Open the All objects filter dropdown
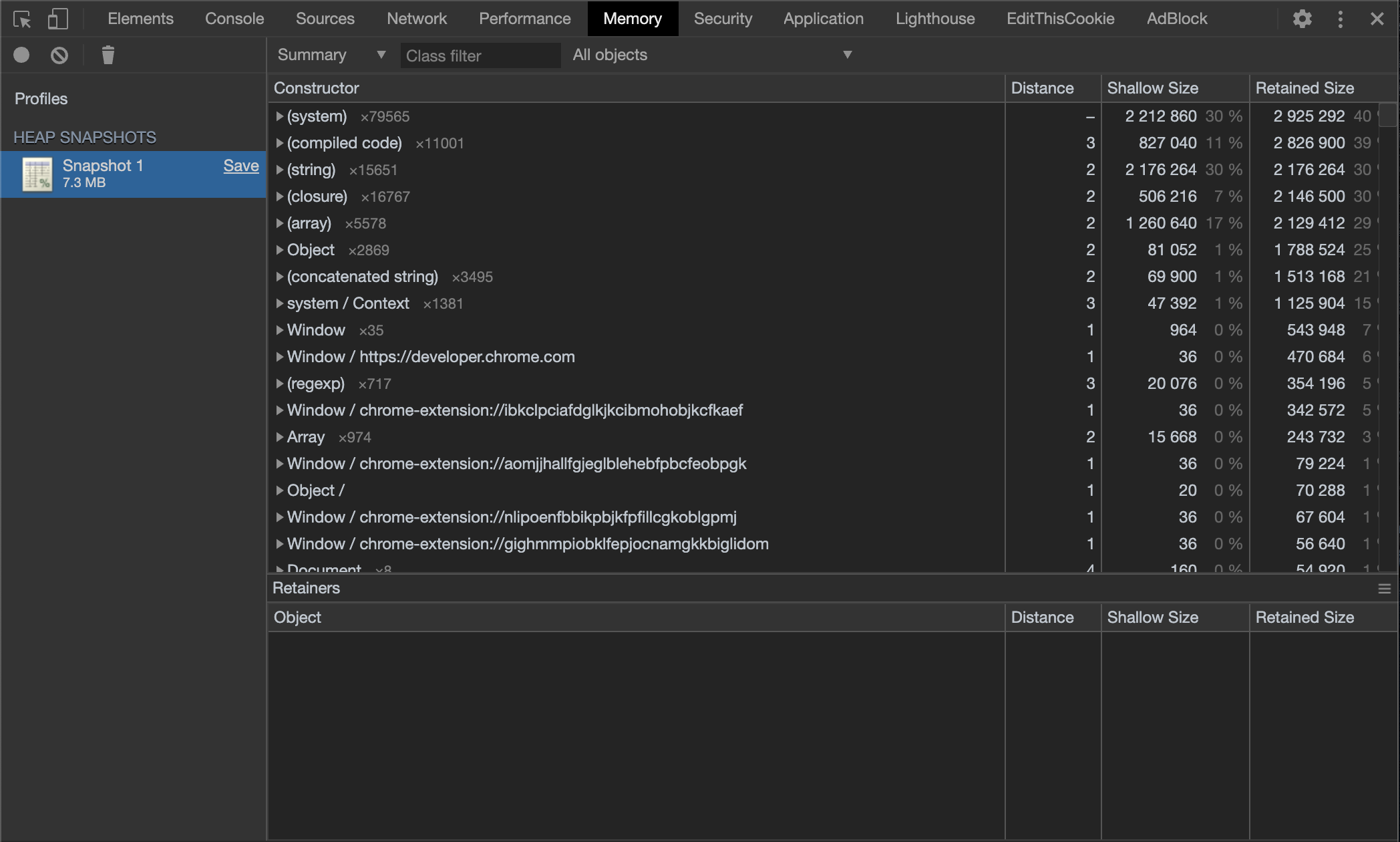 tap(712, 55)
